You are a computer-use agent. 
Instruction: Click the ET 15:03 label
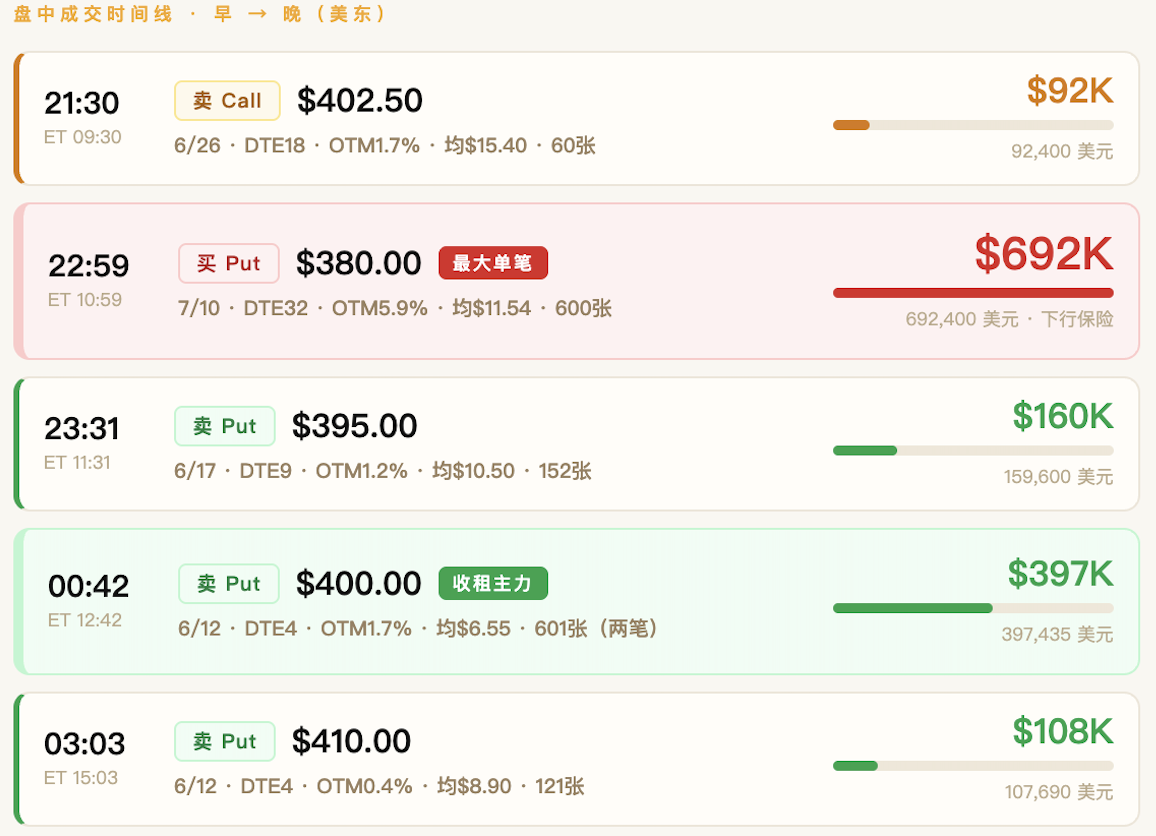pos(81,778)
